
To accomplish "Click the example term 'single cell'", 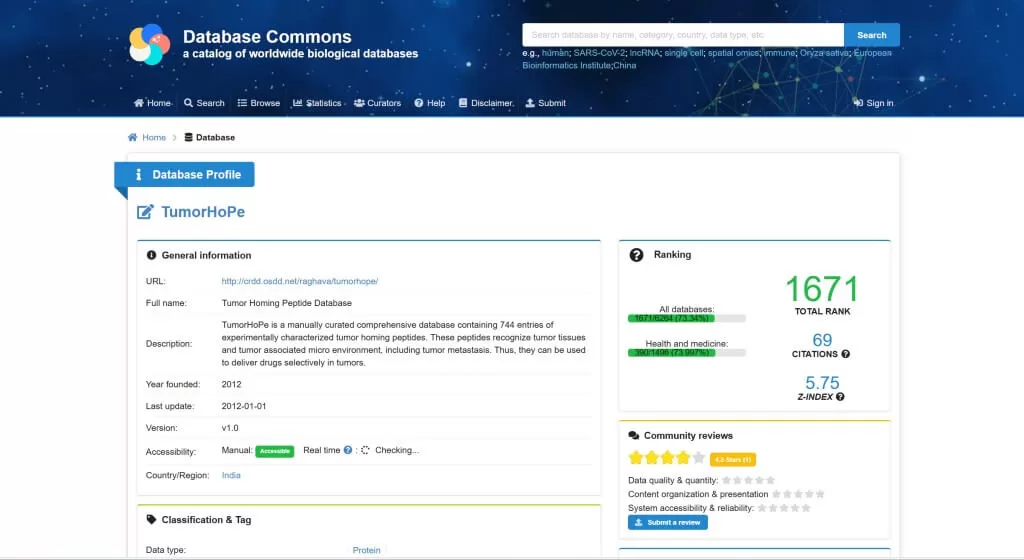I will click(x=684, y=53).
